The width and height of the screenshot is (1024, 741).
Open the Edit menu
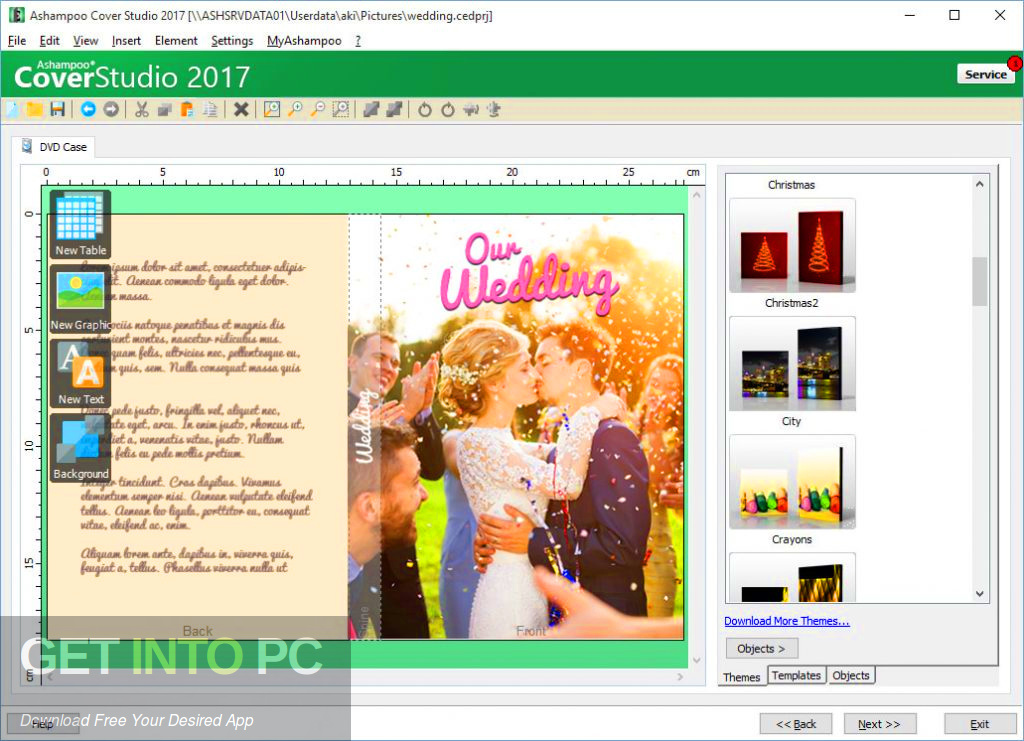[50, 40]
